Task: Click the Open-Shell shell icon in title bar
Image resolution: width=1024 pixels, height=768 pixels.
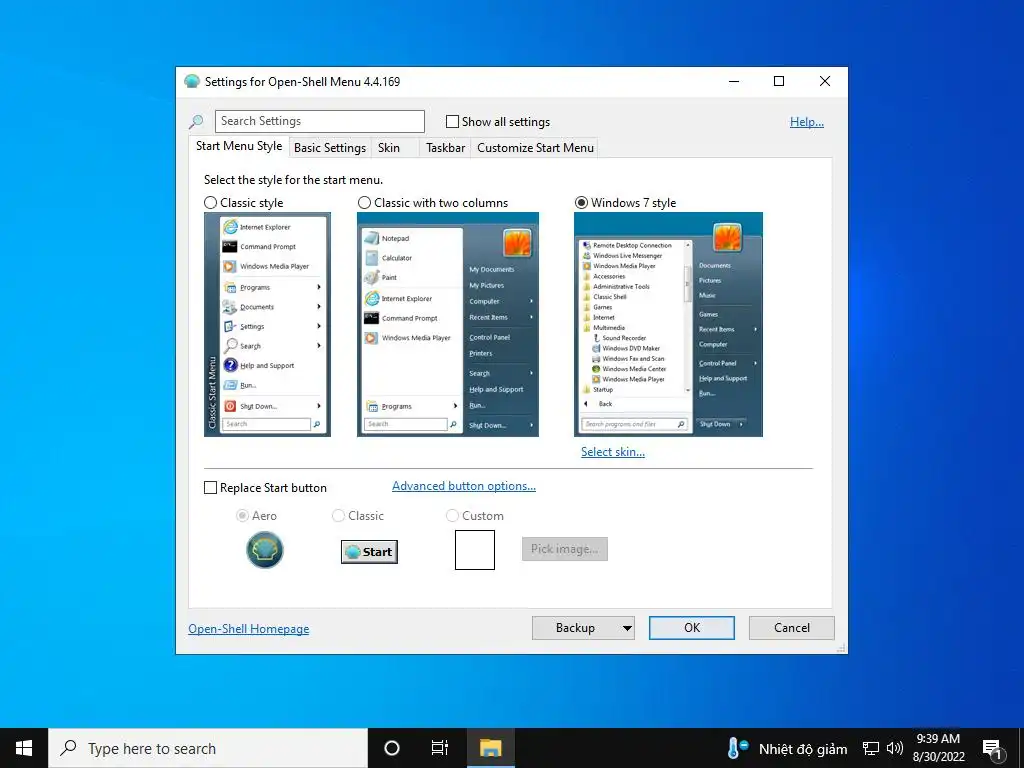Action: [x=192, y=82]
